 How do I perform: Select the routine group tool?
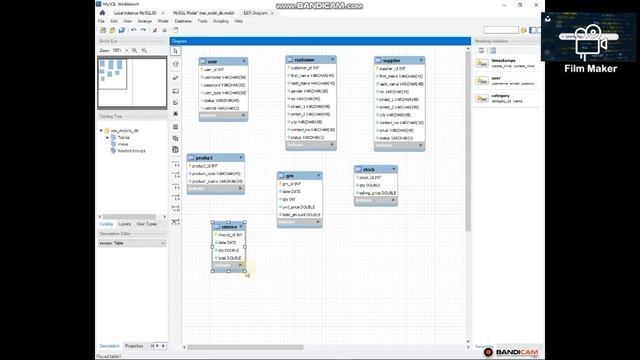[x=176, y=150]
